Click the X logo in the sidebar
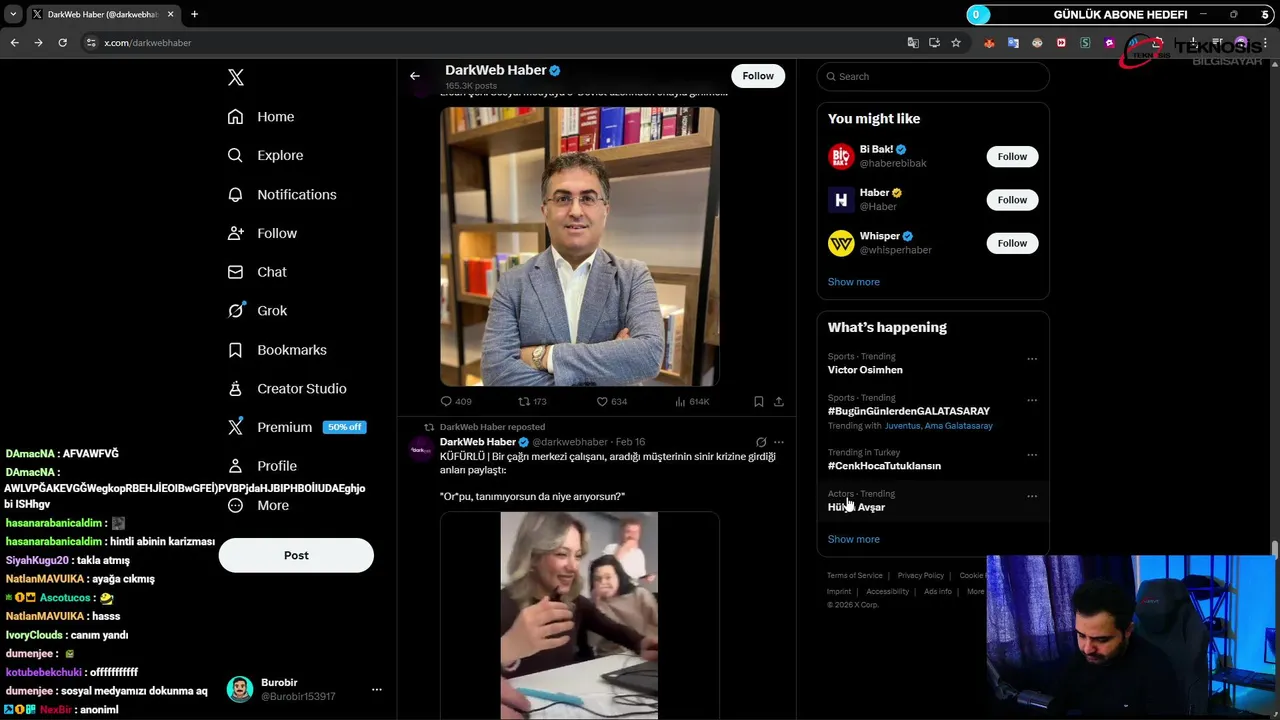The image size is (1280, 720). pos(235,77)
